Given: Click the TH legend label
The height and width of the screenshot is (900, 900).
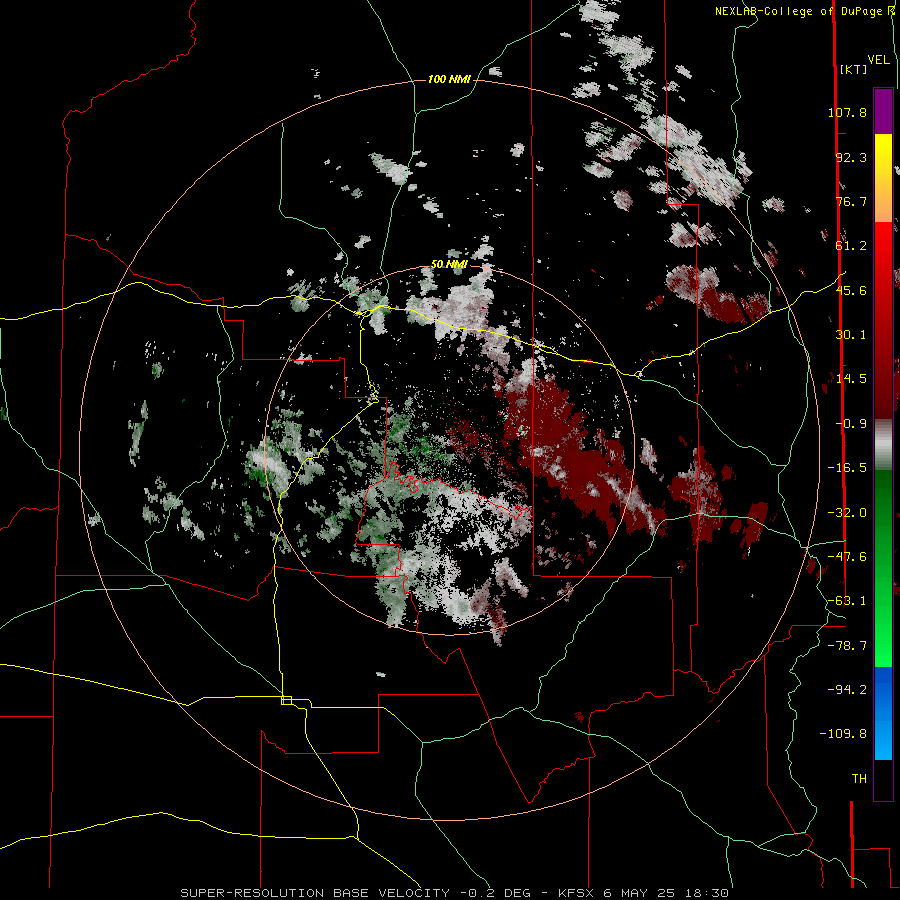Looking at the screenshot, I should point(859,779).
